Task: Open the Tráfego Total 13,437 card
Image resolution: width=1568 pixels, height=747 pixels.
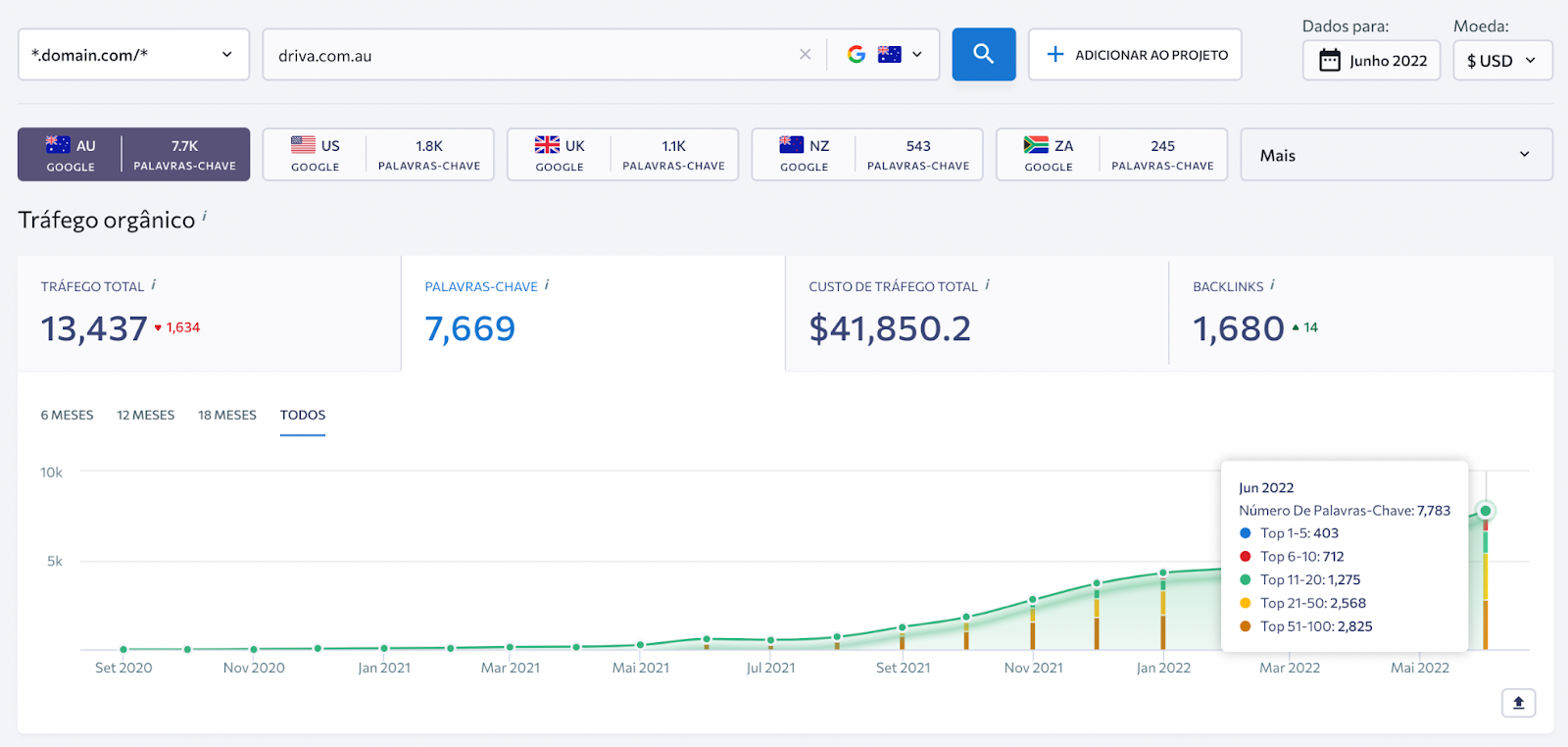Action: pos(209,314)
